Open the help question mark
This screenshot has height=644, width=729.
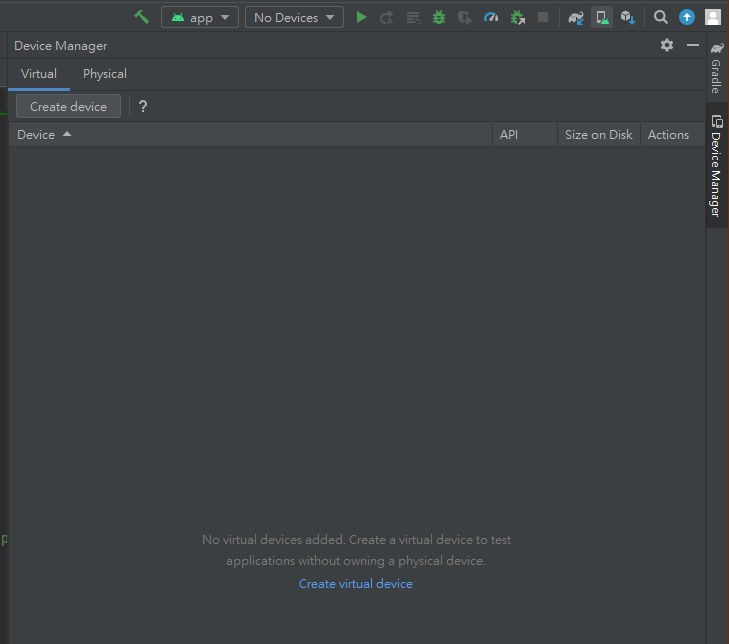[143, 106]
